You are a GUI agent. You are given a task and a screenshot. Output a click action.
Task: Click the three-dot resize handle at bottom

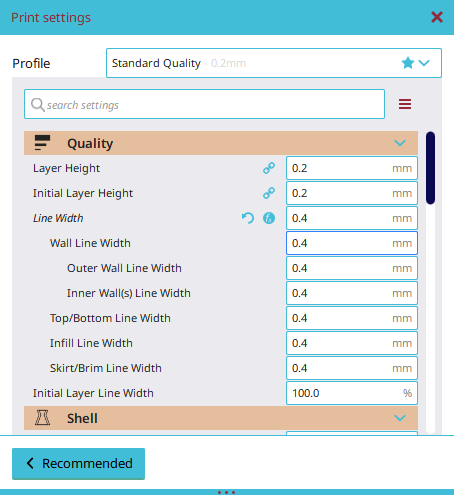(x=227, y=492)
